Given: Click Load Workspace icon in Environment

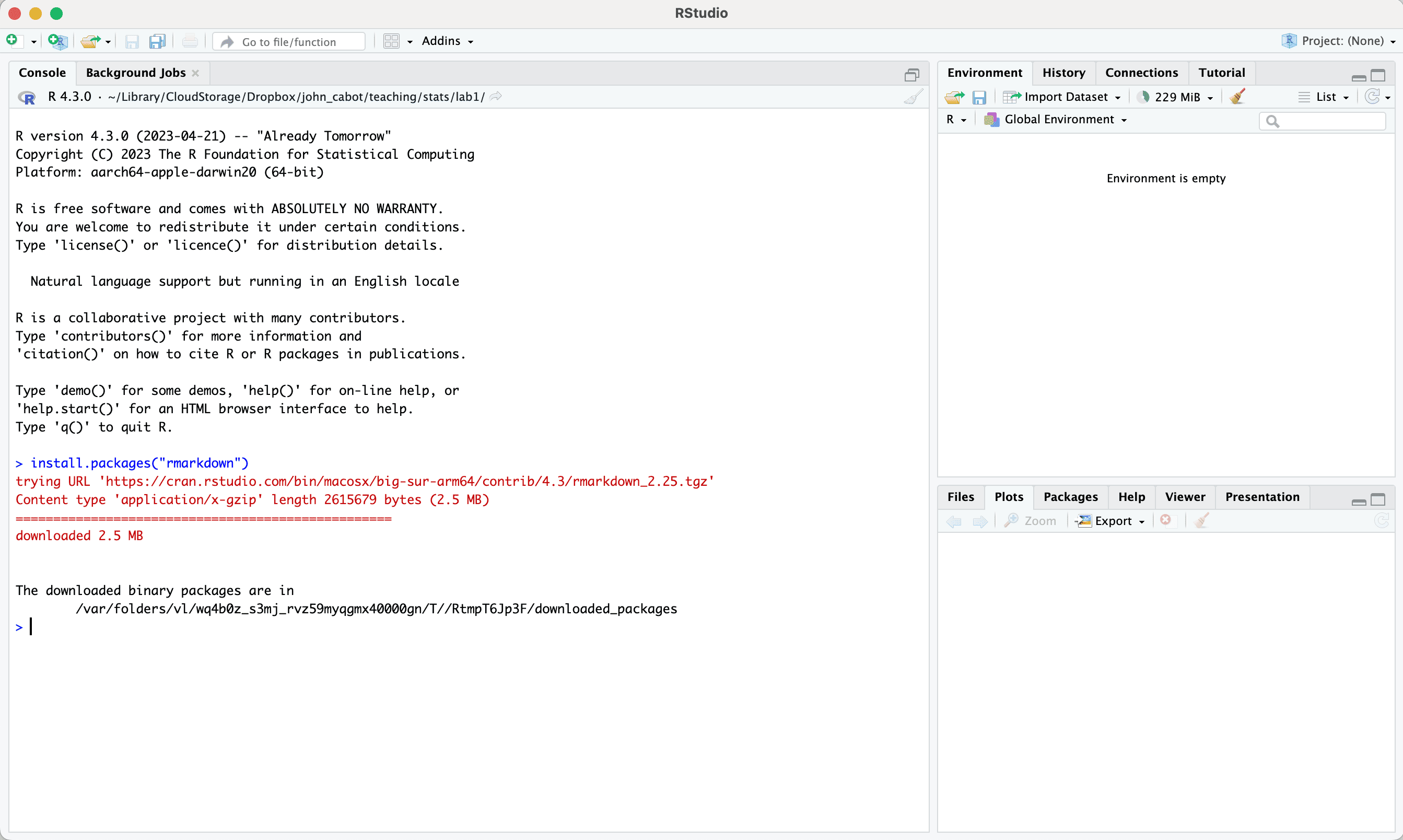Looking at the screenshot, I should click(954, 97).
